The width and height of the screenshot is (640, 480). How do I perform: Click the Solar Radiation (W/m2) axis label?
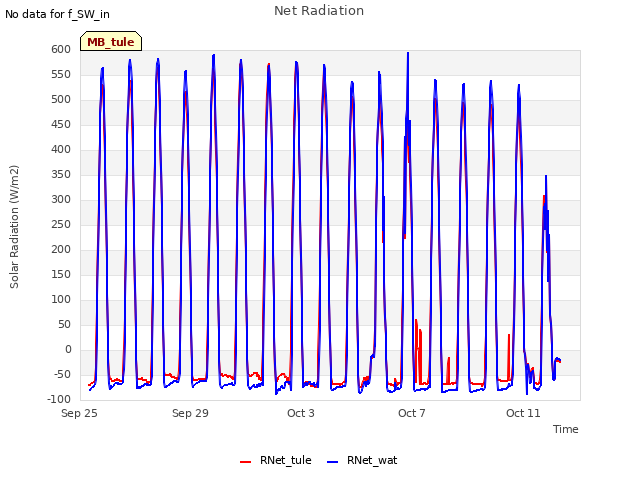(x=14, y=227)
